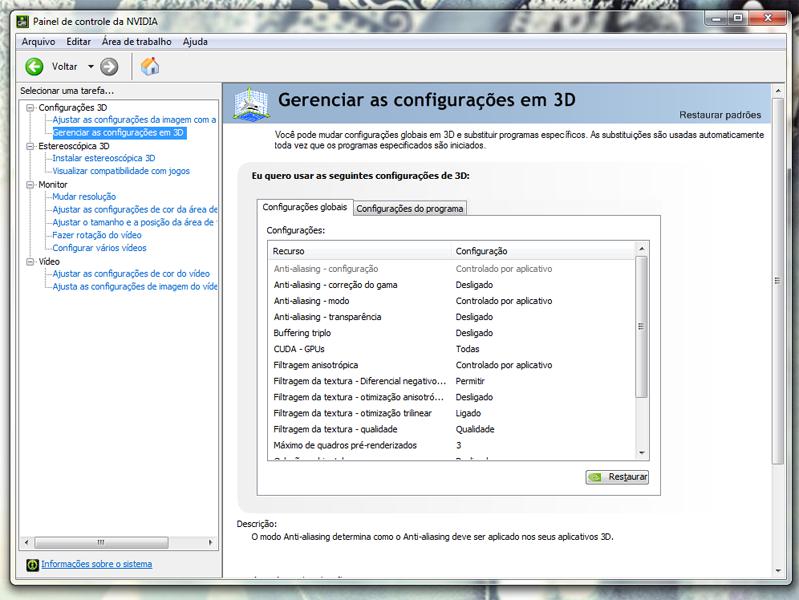Select Filtragem anisotrópica row
The height and width of the screenshot is (600, 799).
(451, 365)
